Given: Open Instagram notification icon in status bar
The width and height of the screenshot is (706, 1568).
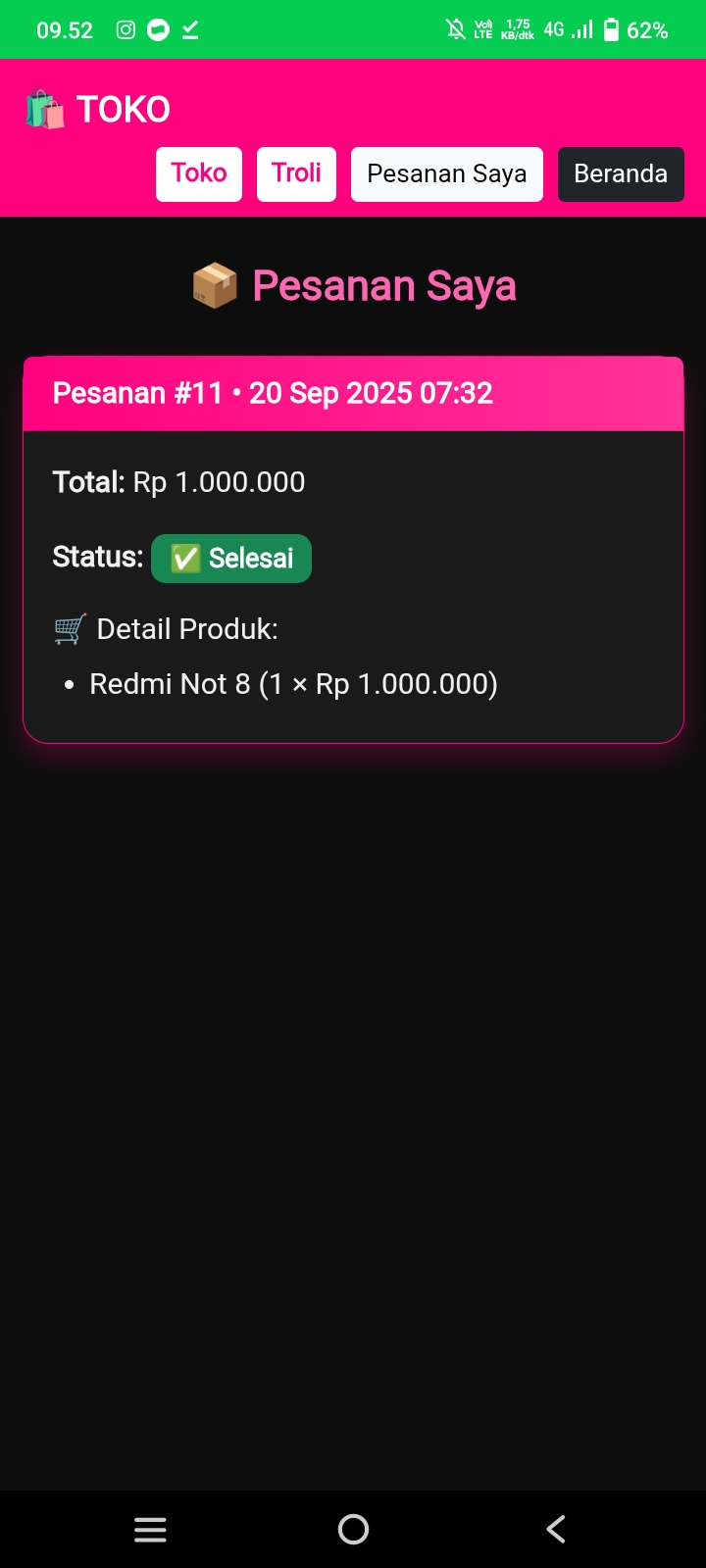Looking at the screenshot, I should tap(126, 30).
